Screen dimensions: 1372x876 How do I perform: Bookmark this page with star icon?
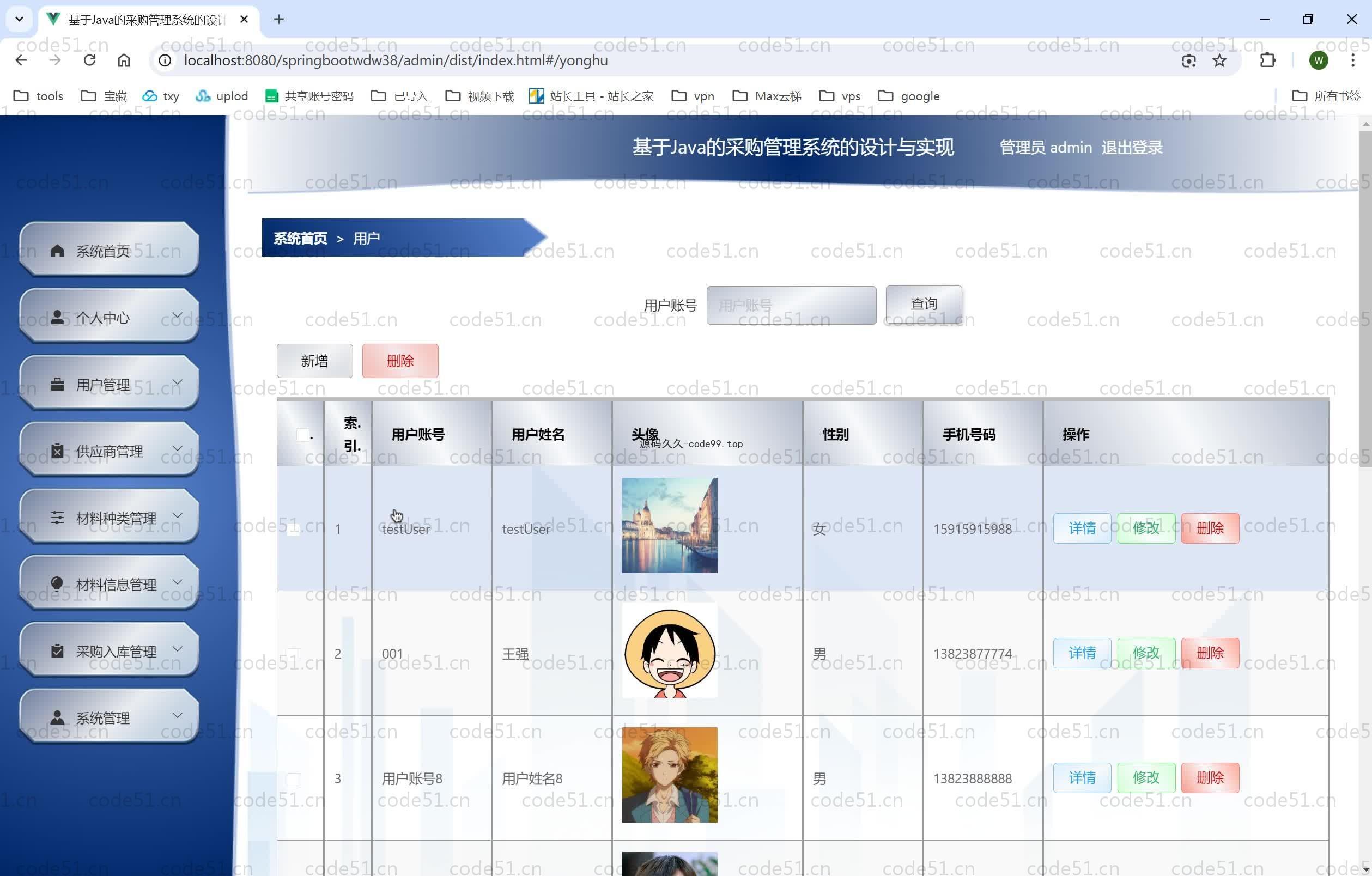(x=1219, y=60)
